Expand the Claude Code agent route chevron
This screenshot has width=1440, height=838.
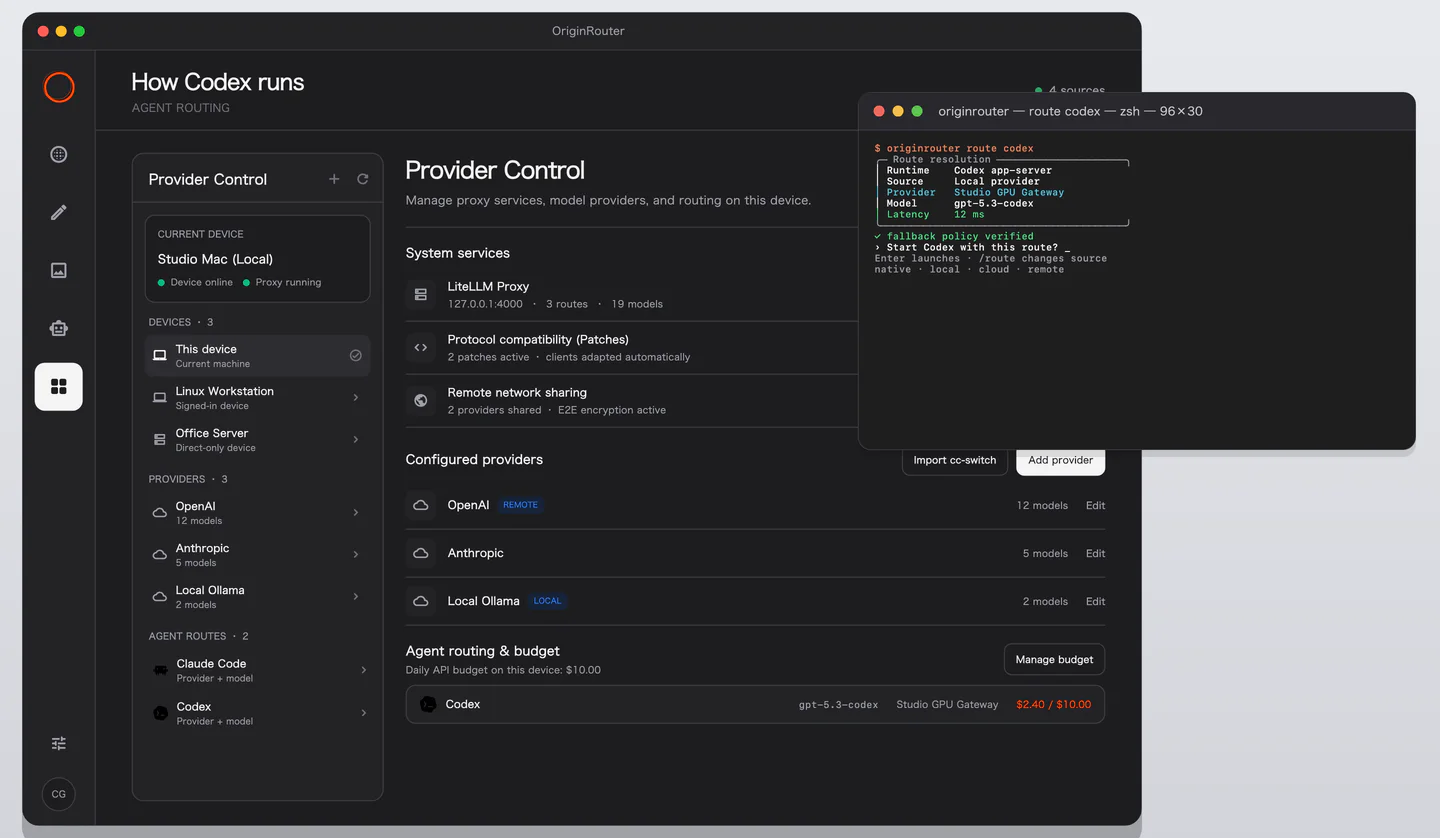point(363,670)
